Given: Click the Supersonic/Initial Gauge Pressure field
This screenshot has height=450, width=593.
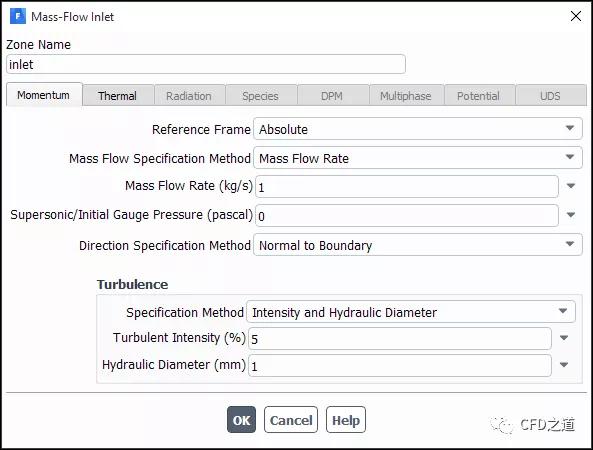Looking at the screenshot, I should 407,216.
